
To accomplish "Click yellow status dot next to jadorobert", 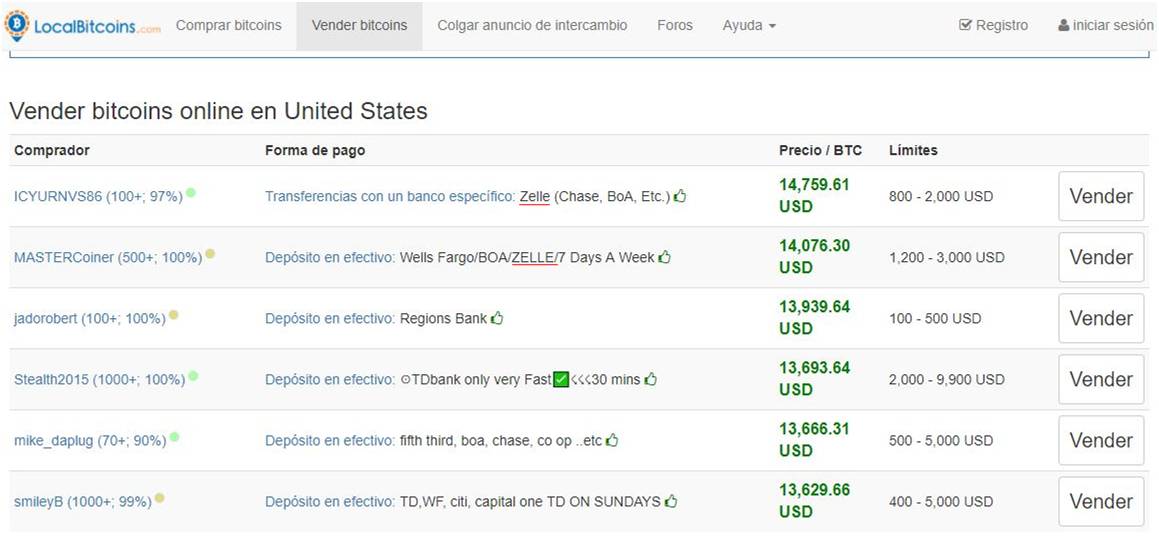I will coord(174,315).
